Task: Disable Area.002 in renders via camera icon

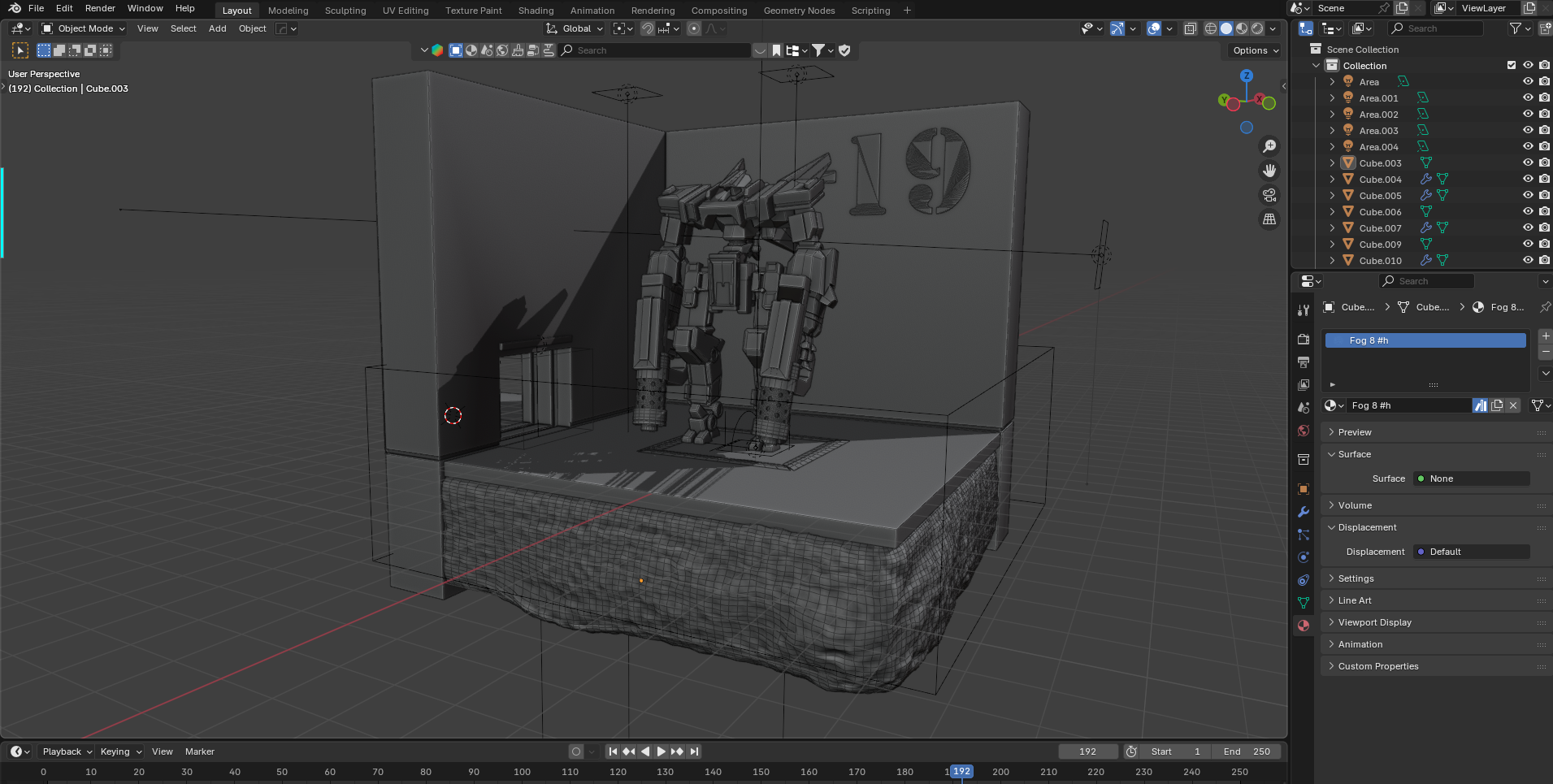Action: point(1544,115)
